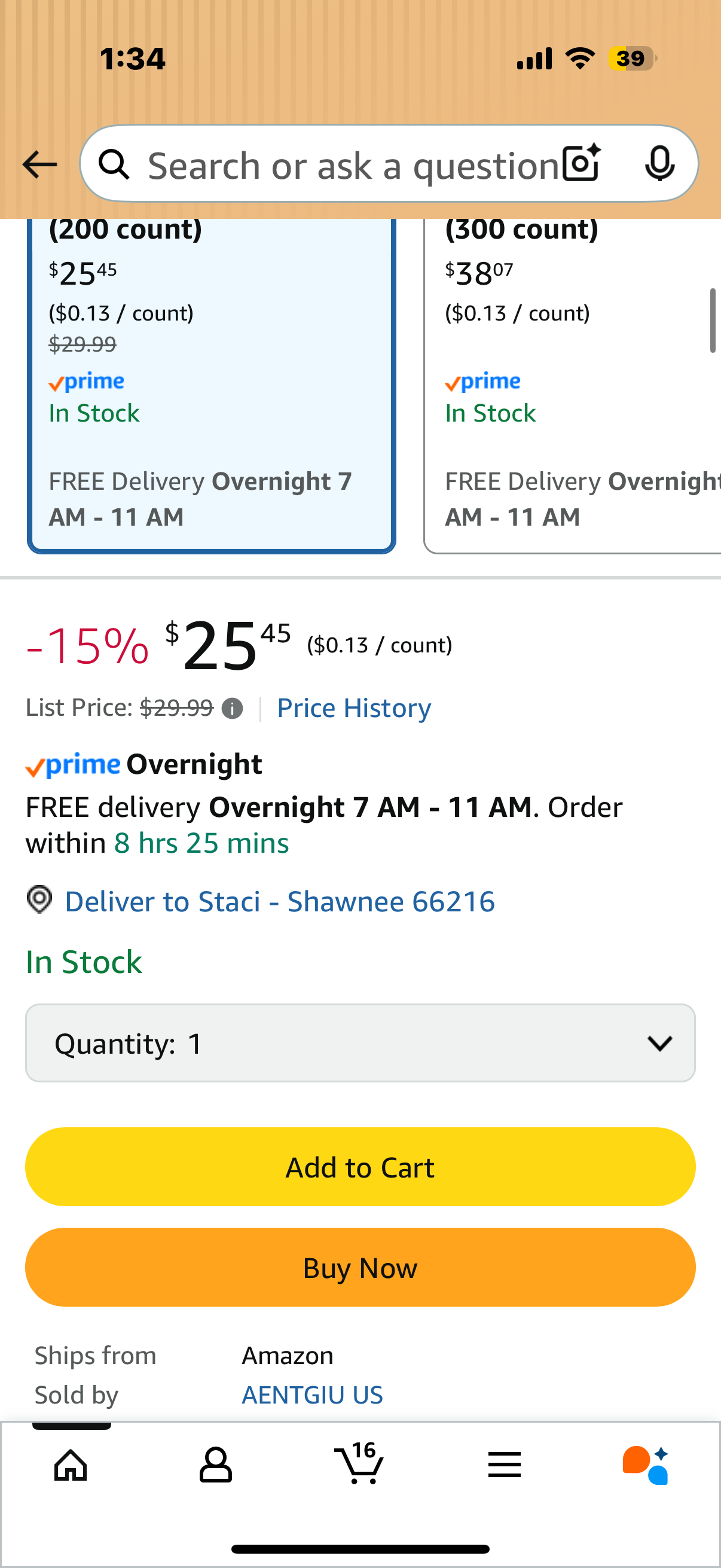The image size is (721, 1568).
Task: Tap the delivery location pin icon
Action: tap(39, 899)
